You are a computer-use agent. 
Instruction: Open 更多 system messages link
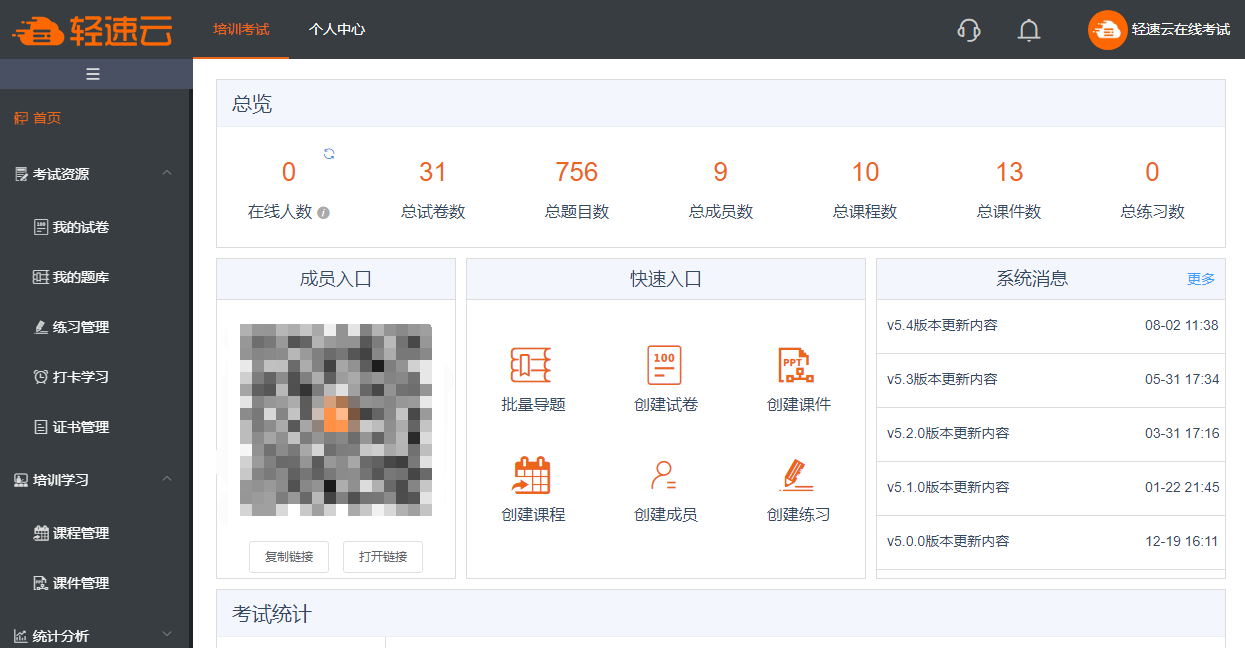pos(1200,279)
